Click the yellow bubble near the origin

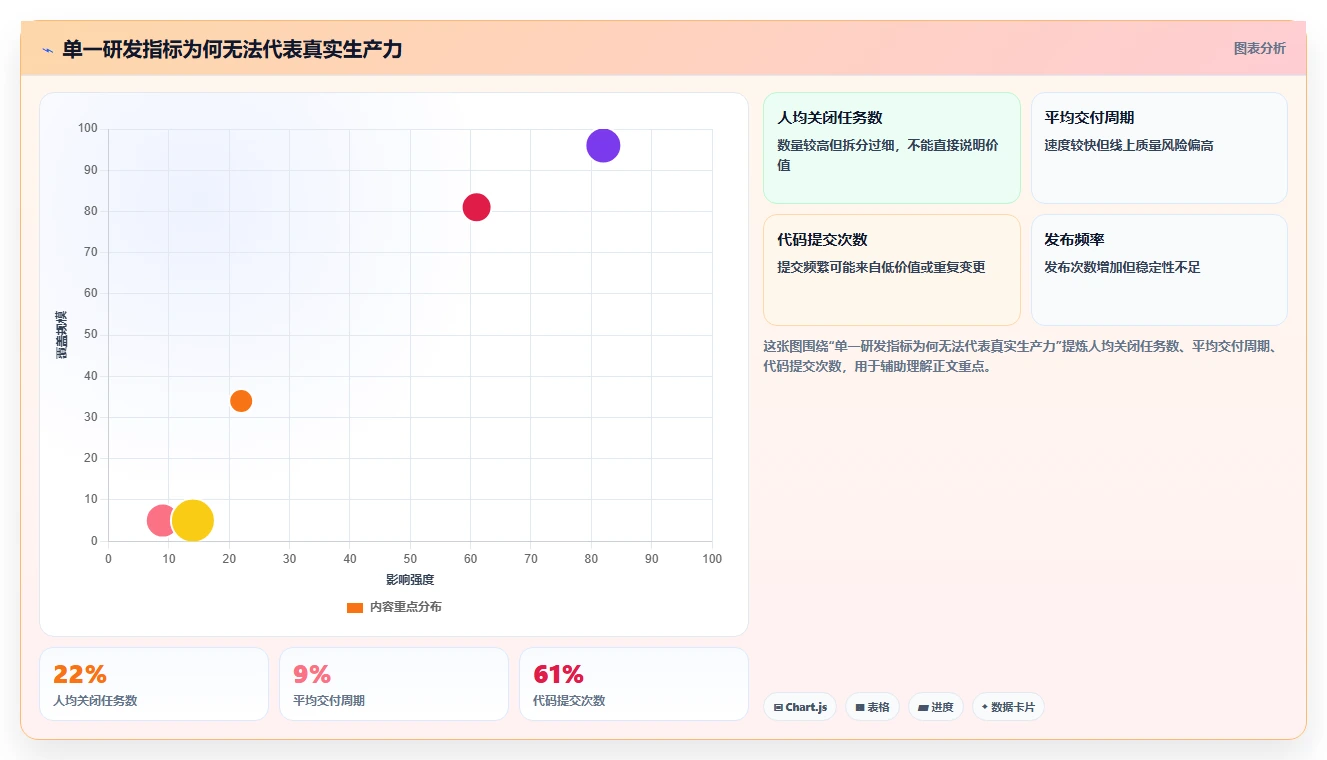coord(192,520)
